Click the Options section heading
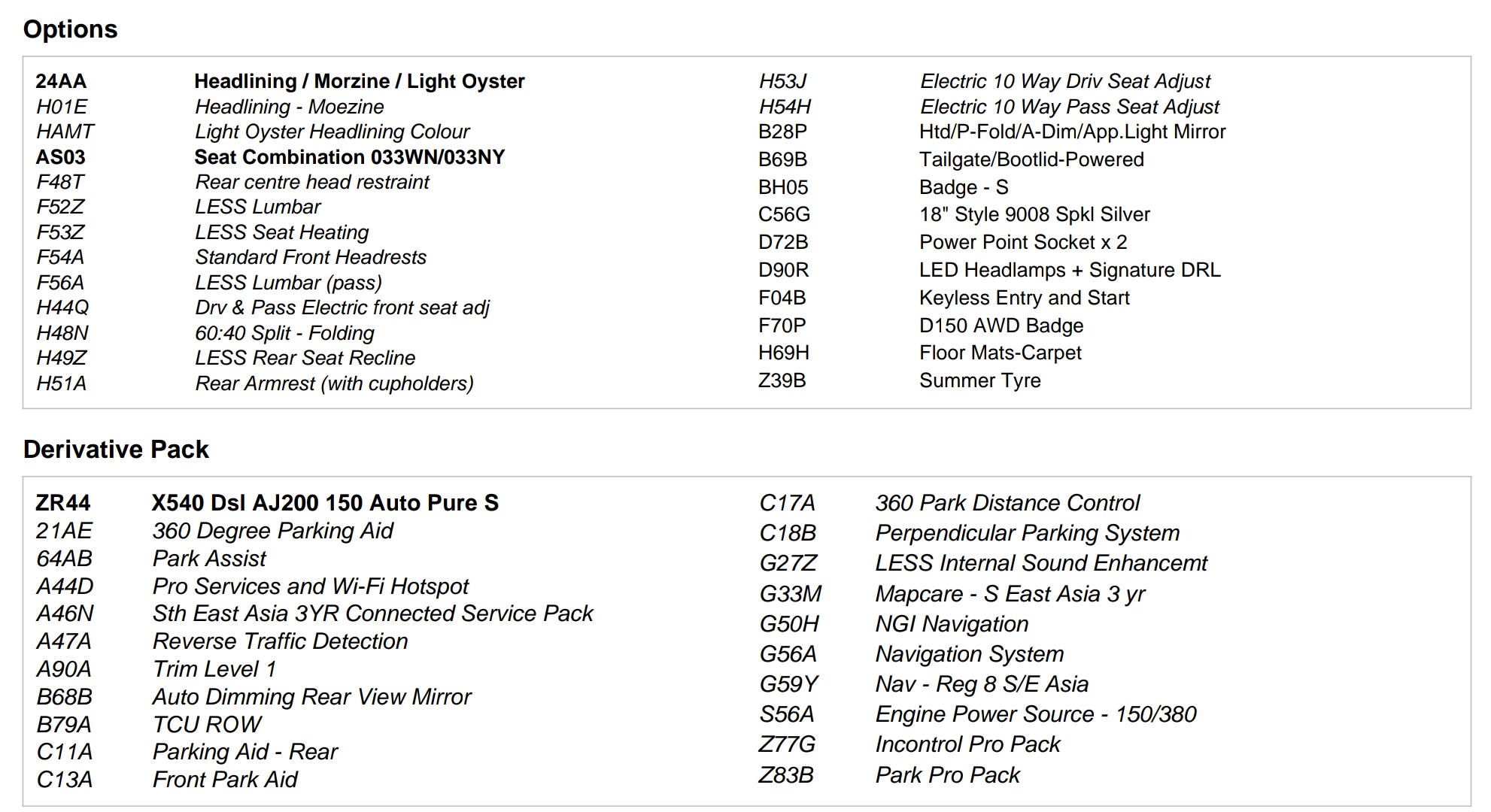 pyautogui.click(x=70, y=29)
